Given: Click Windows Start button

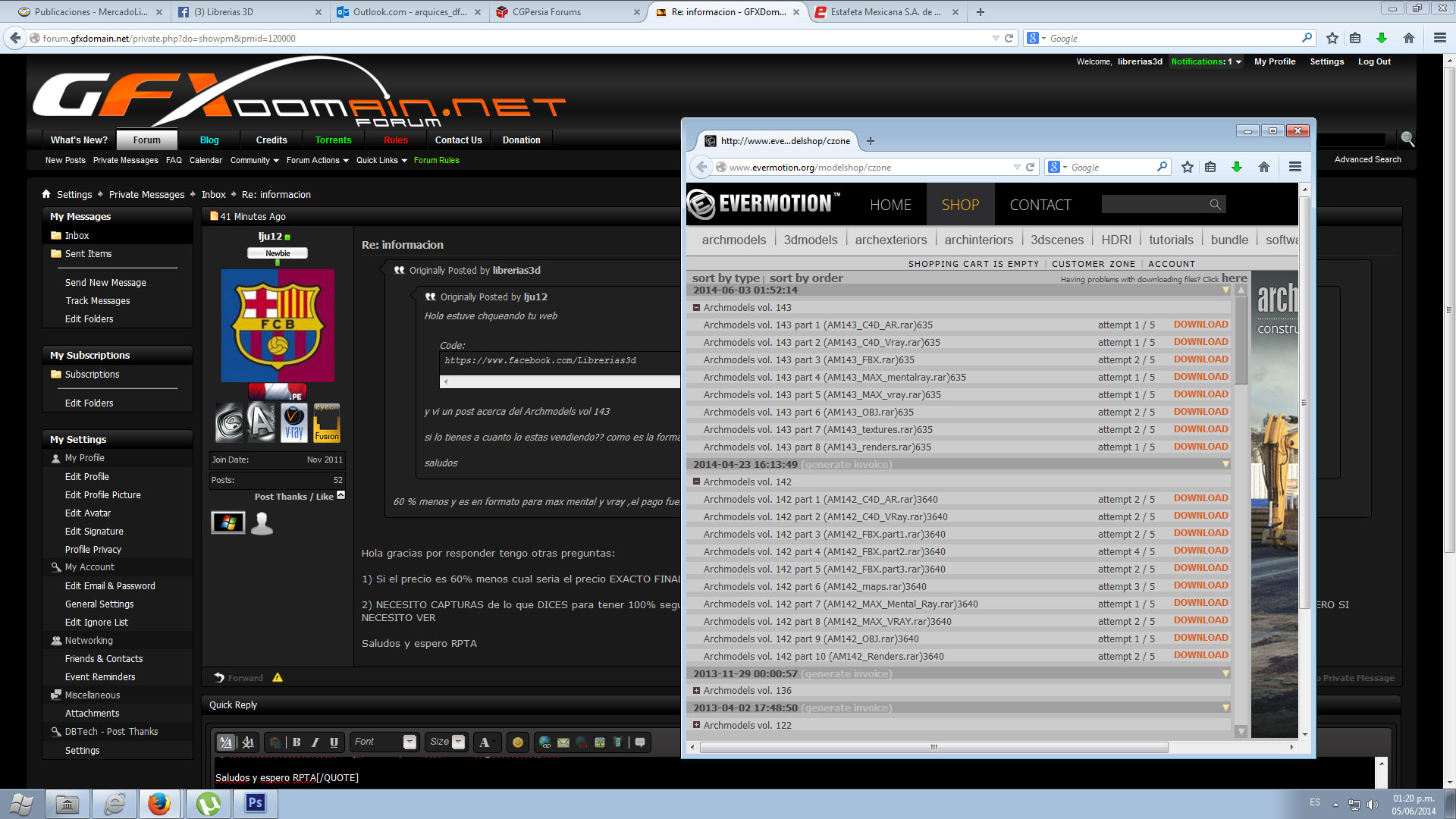Looking at the screenshot, I should tap(21, 804).
